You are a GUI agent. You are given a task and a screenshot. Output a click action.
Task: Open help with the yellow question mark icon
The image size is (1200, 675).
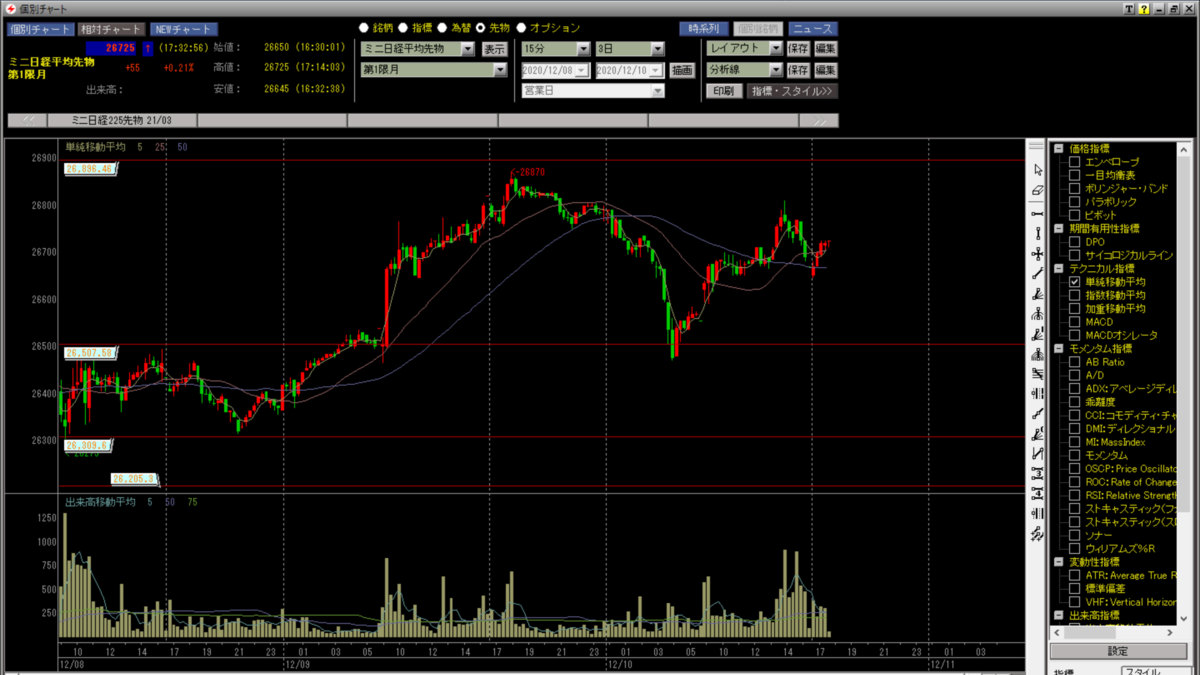click(1144, 9)
